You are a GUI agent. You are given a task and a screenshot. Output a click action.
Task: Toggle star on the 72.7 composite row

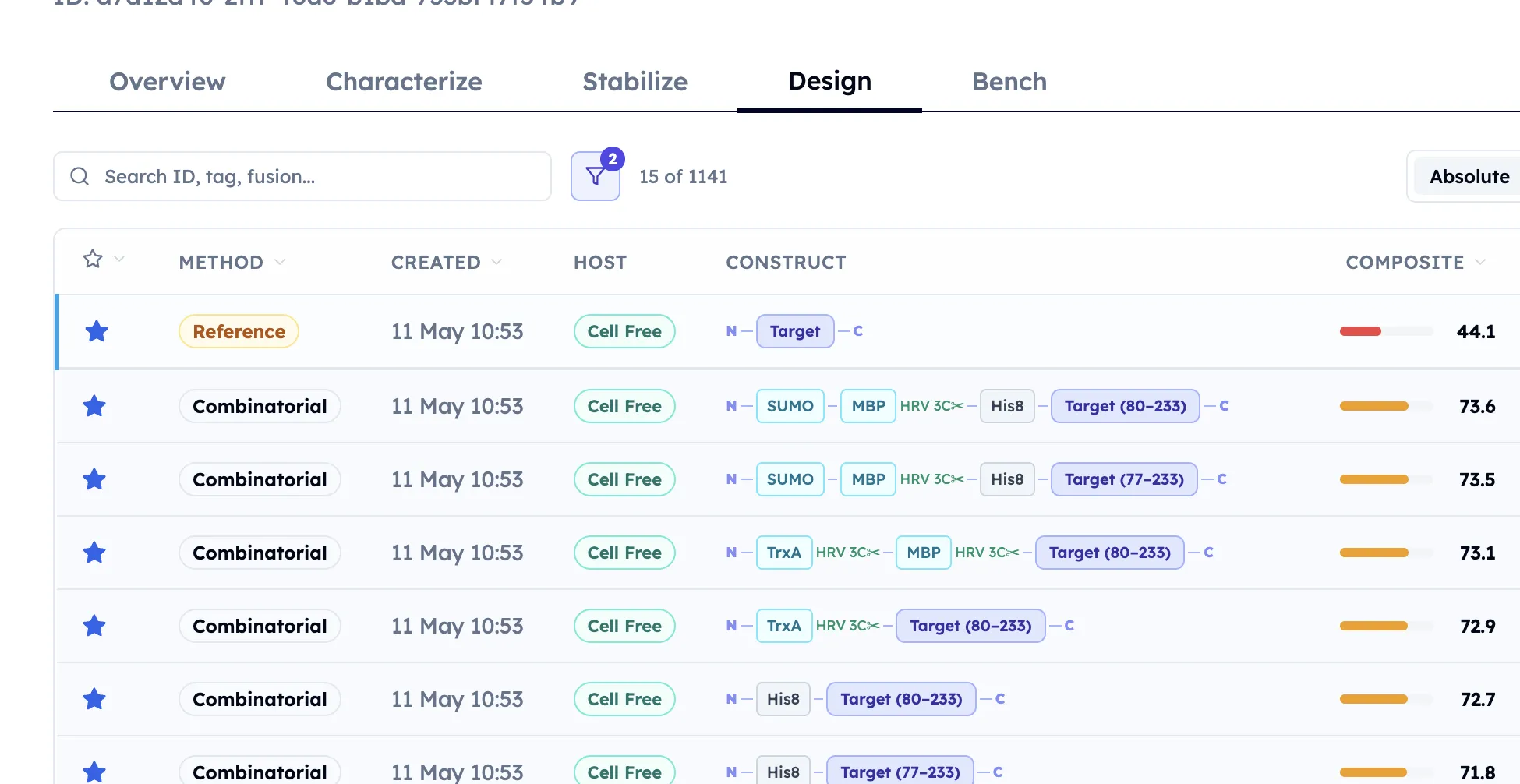94,699
